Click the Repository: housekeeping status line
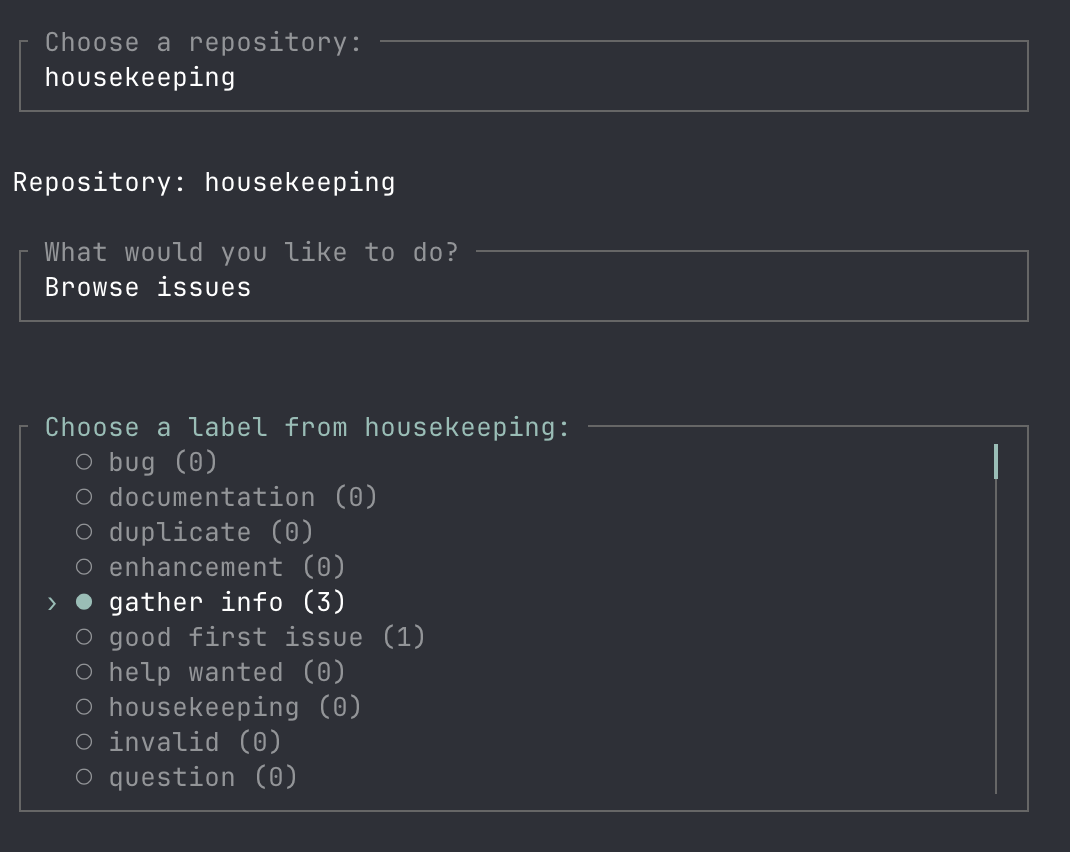Viewport: 1070px width, 852px height. 204,183
